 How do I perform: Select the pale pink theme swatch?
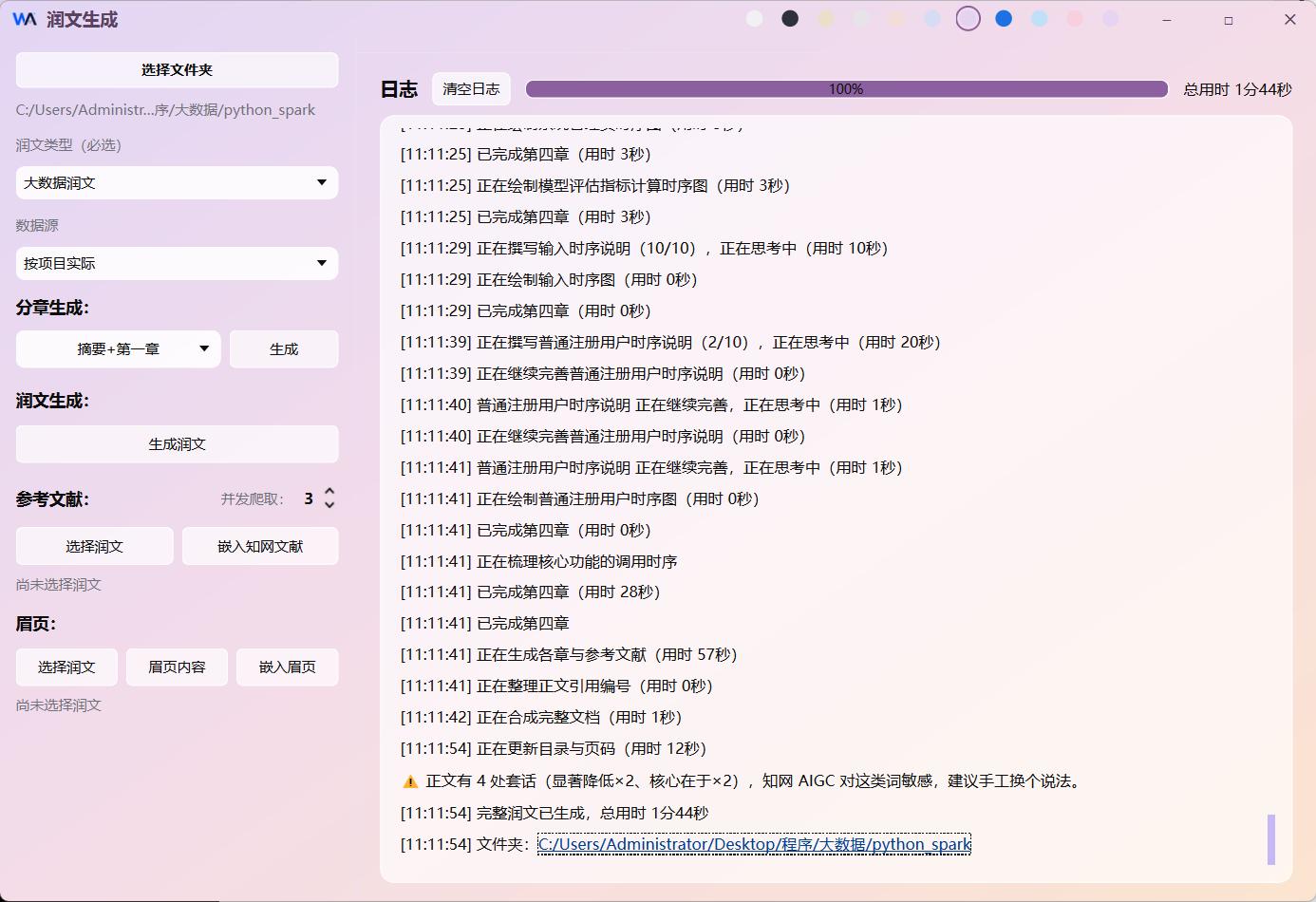(x=1075, y=18)
